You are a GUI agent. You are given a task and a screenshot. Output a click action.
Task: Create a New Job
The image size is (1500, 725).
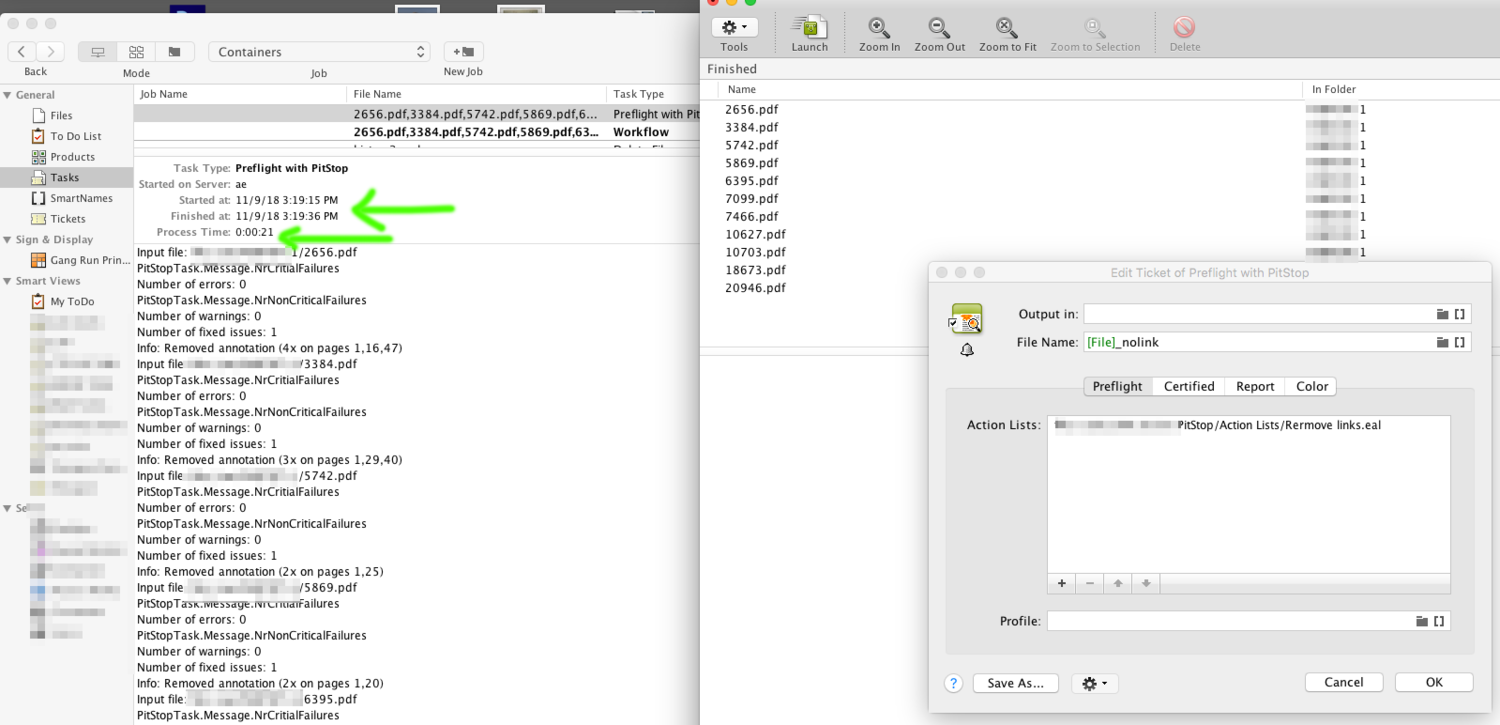pyautogui.click(x=463, y=52)
